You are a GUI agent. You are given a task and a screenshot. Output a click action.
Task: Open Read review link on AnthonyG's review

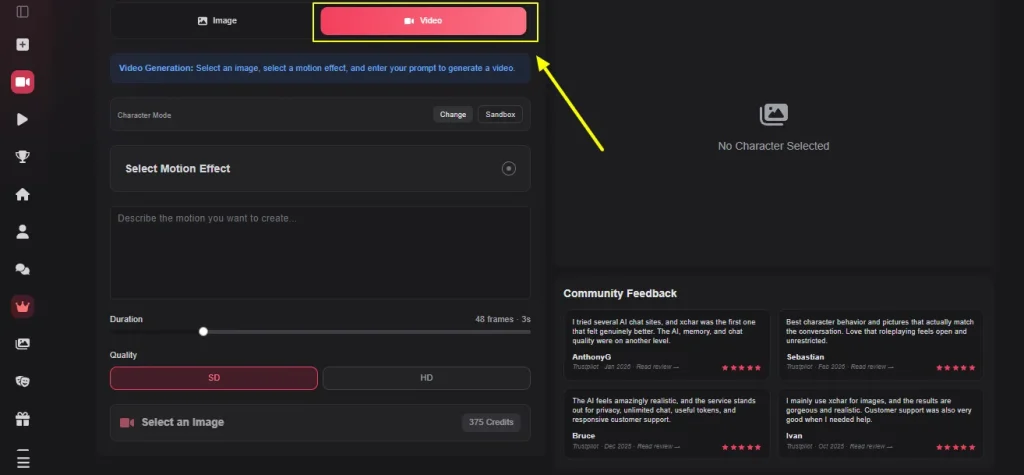pyautogui.click(x=658, y=367)
